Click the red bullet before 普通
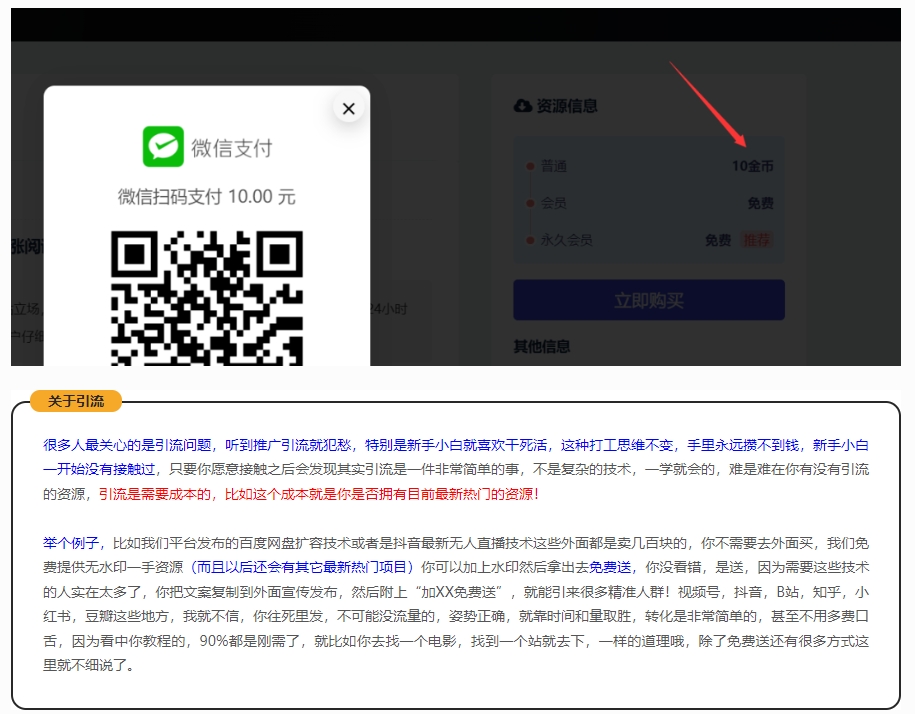 coord(530,166)
